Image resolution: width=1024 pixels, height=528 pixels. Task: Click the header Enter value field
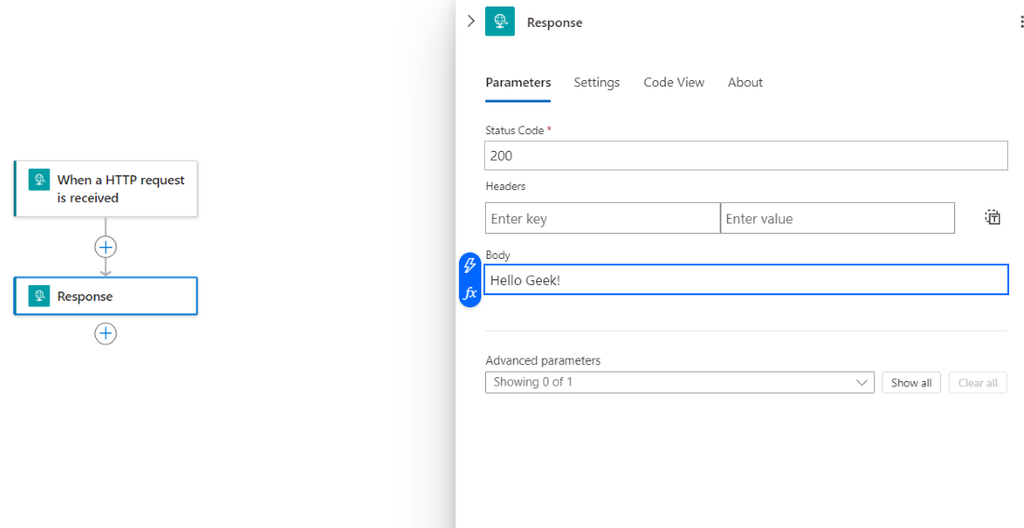(837, 218)
